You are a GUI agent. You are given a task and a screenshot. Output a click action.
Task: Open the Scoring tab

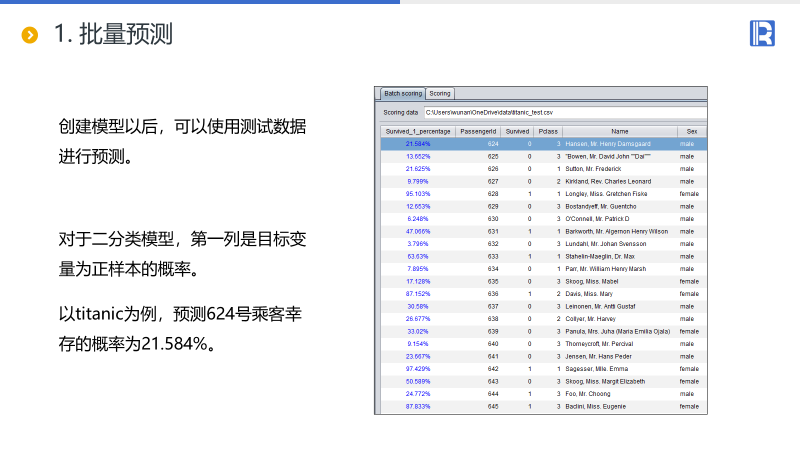click(x=442, y=93)
